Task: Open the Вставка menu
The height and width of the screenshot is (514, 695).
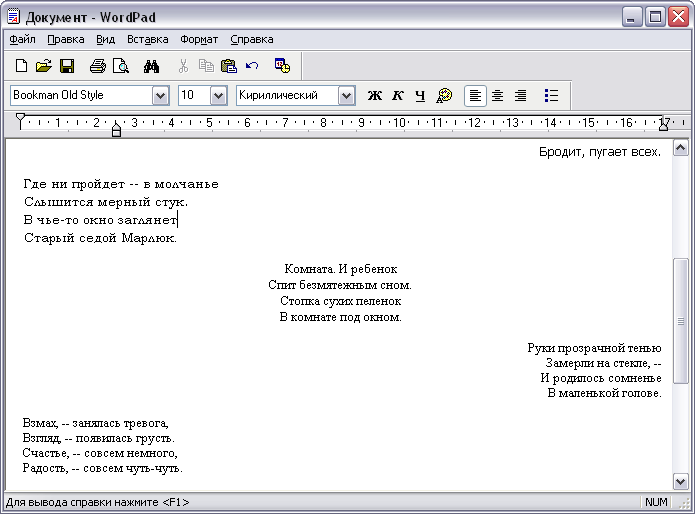Action: click(148, 39)
